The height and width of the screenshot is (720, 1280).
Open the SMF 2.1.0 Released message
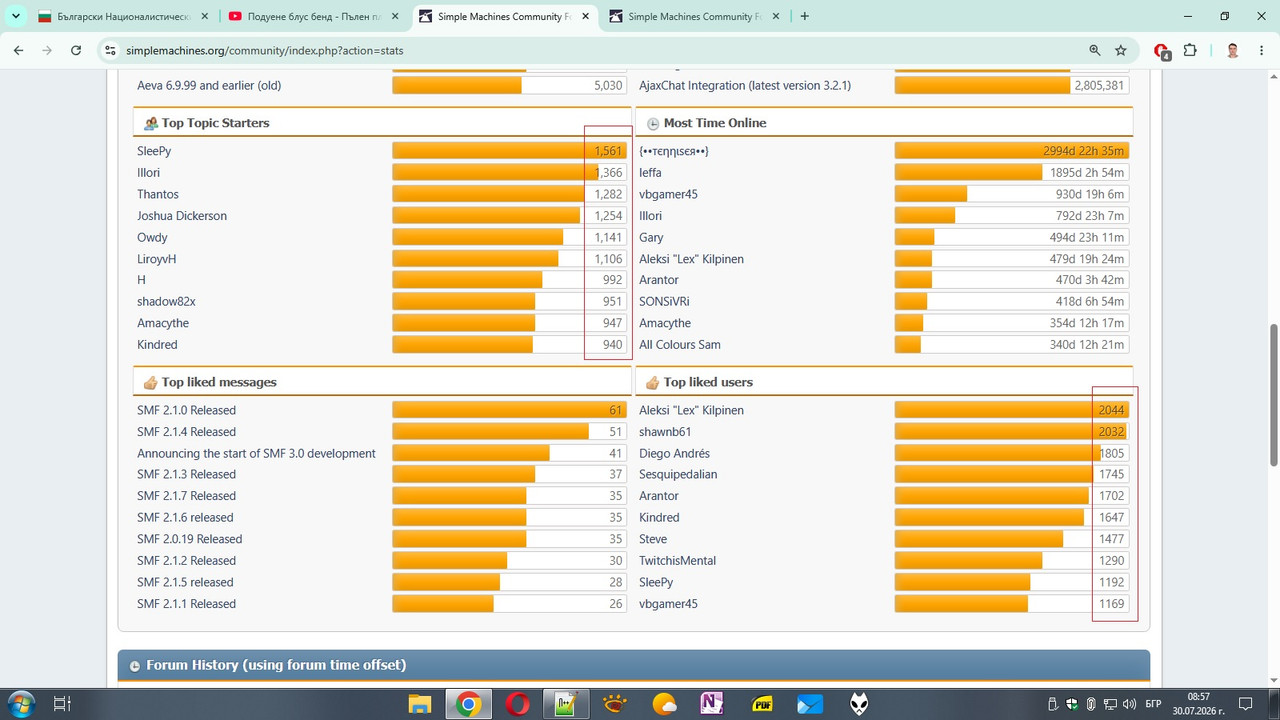(x=186, y=410)
